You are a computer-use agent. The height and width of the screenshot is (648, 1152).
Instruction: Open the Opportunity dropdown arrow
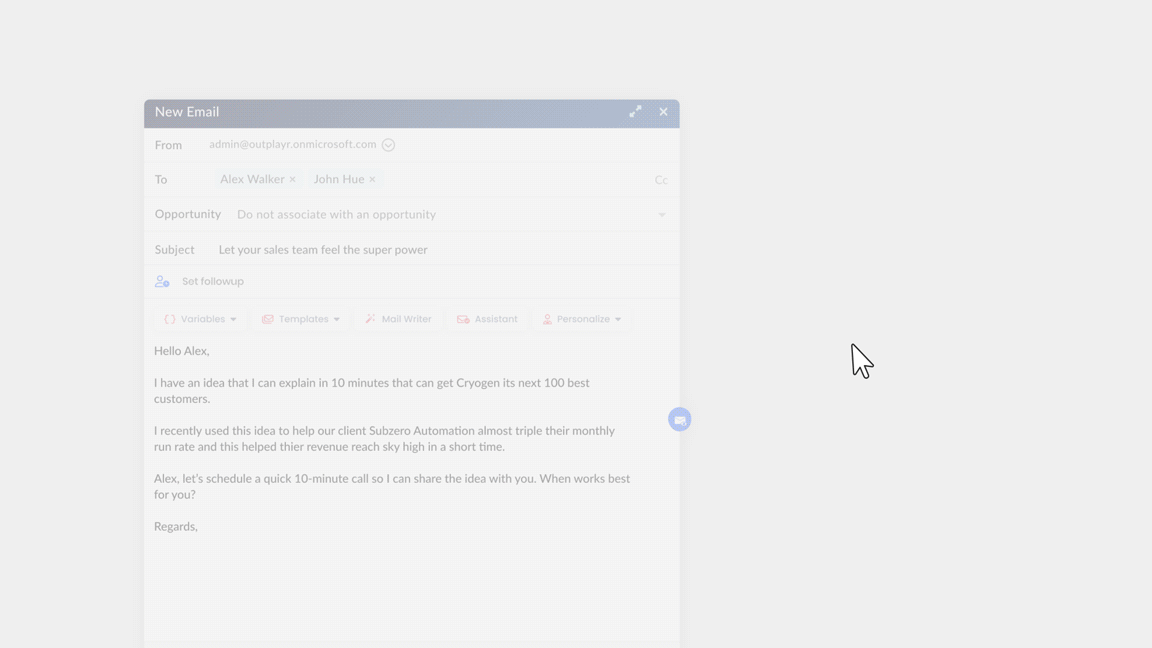point(662,215)
